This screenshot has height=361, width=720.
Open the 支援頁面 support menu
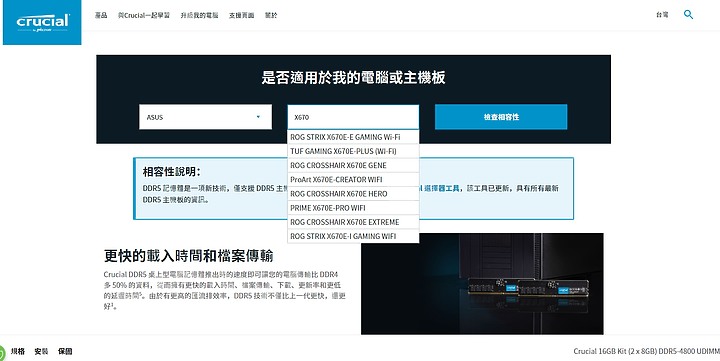point(242,15)
